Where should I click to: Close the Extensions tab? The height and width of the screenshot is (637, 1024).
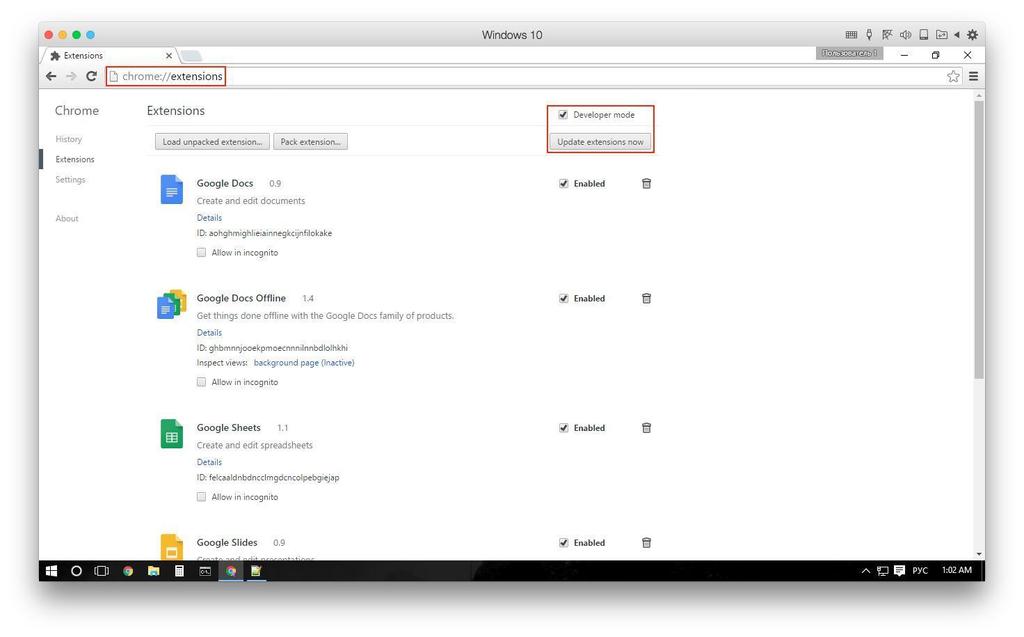coord(168,56)
